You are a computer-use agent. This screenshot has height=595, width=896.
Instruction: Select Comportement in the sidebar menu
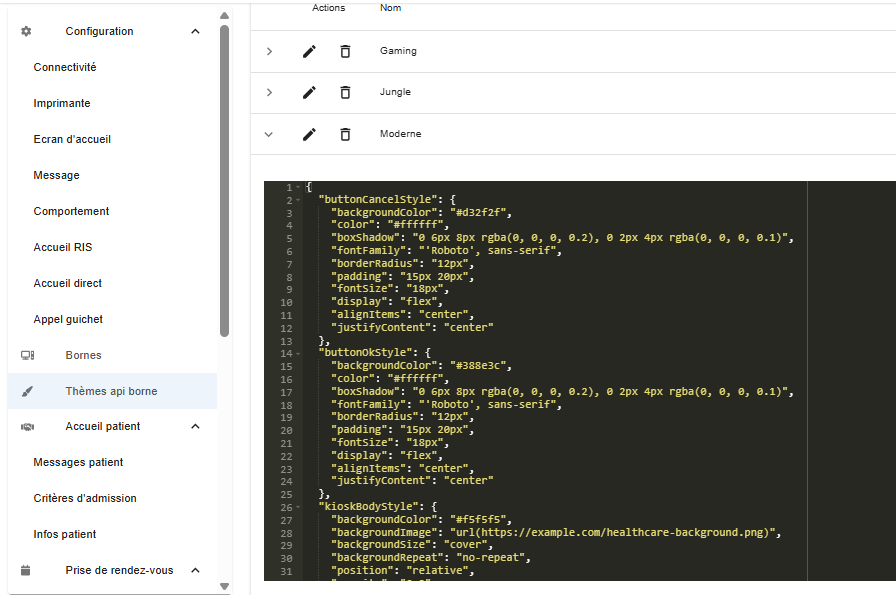pyautogui.click(x=70, y=211)
